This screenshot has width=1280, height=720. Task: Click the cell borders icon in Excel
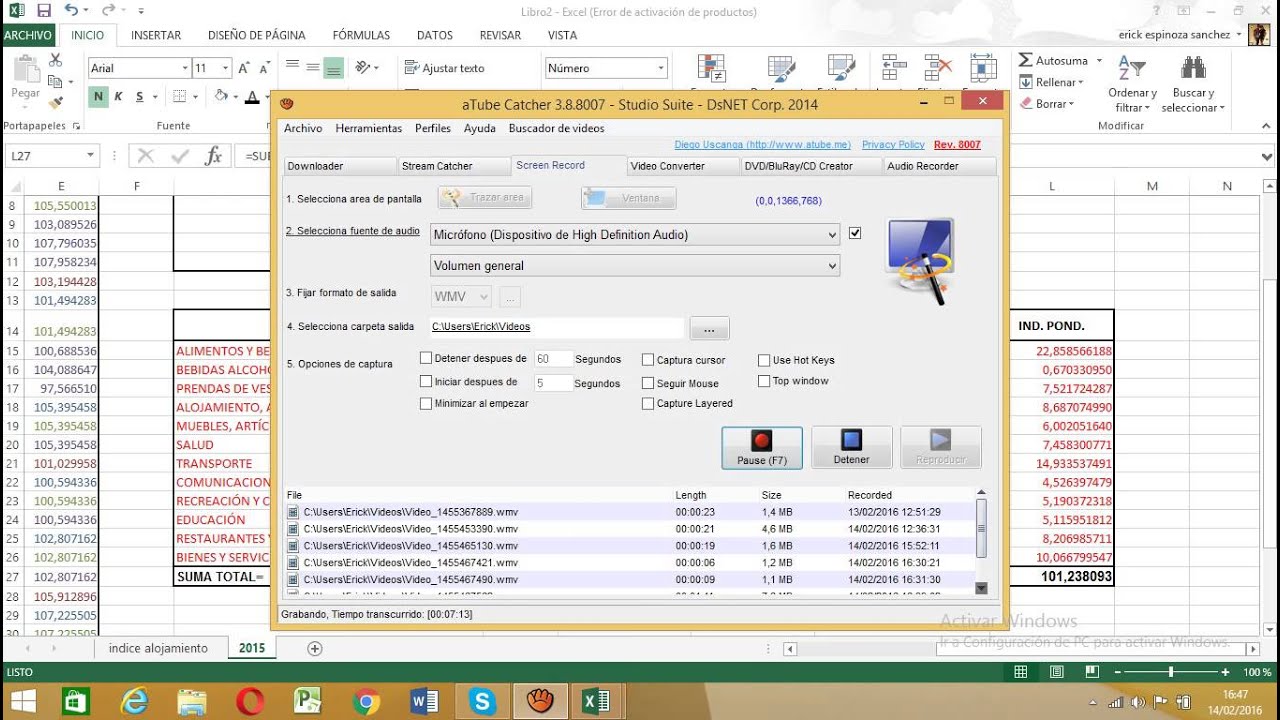[180, 97]
